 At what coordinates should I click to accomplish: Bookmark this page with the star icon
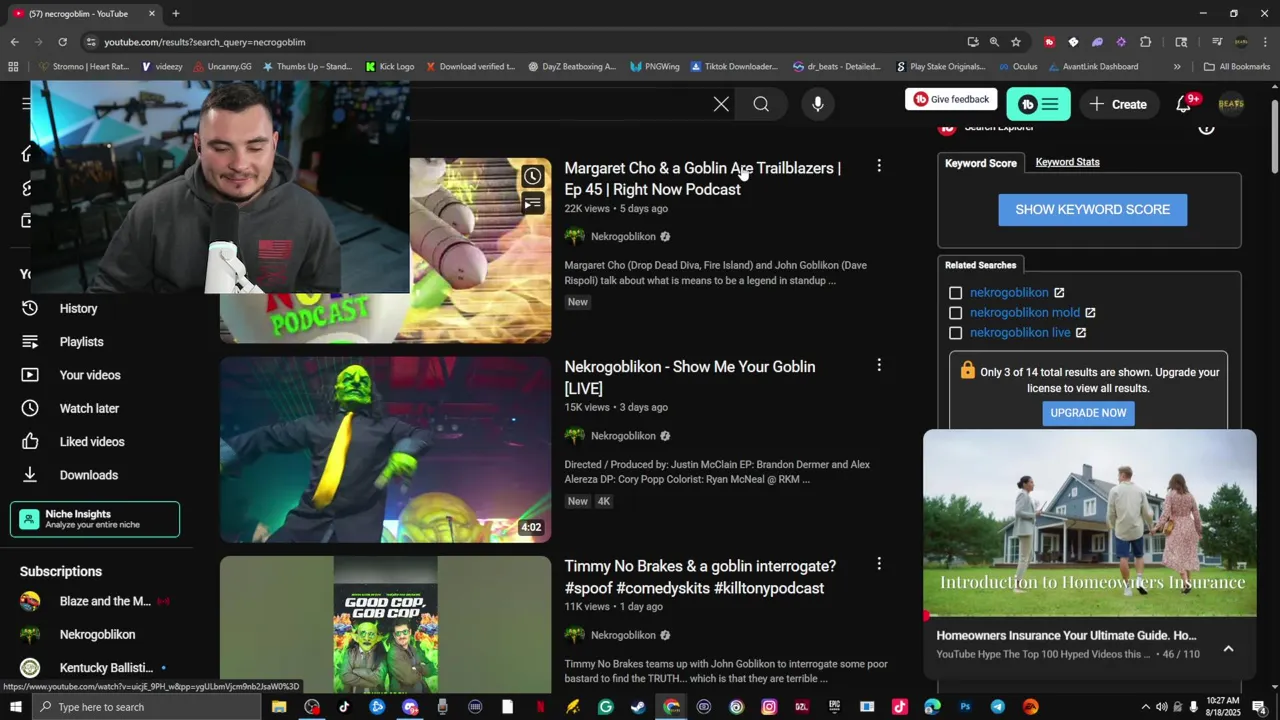[1016, 42]
